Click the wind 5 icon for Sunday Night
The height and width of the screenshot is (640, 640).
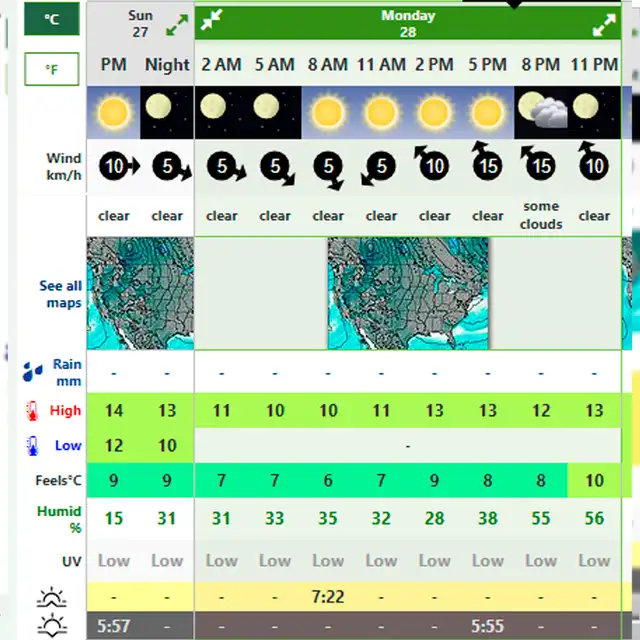point(172,166)
